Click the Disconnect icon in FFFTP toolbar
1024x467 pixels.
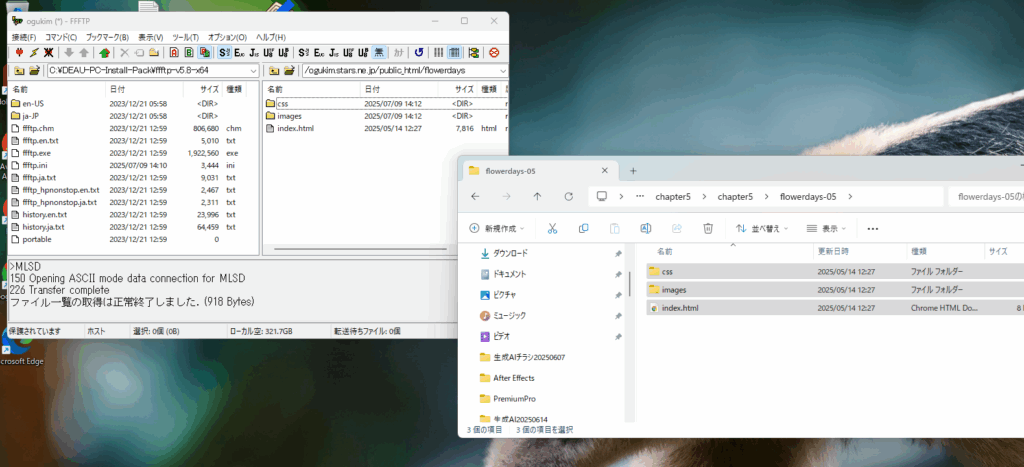click(x=48, y=52)
